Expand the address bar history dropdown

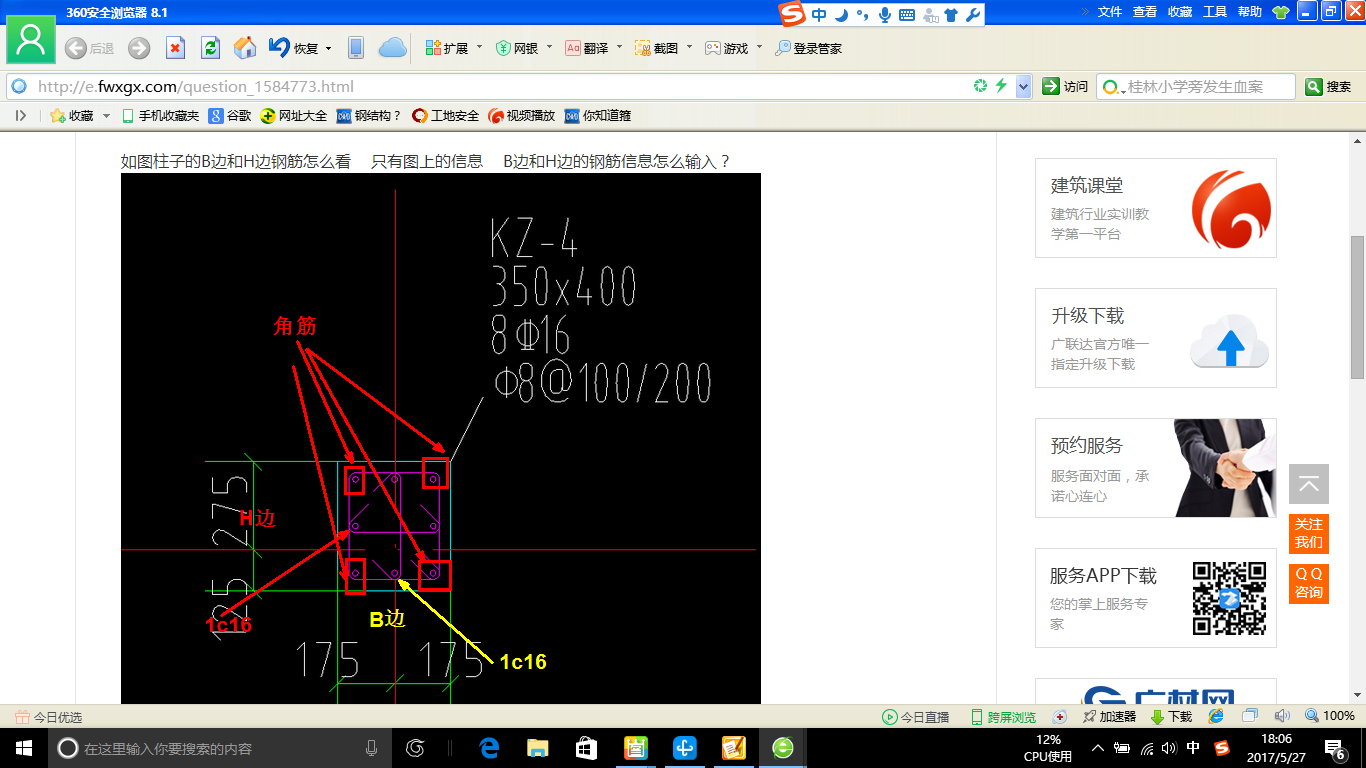(1023, 87)
